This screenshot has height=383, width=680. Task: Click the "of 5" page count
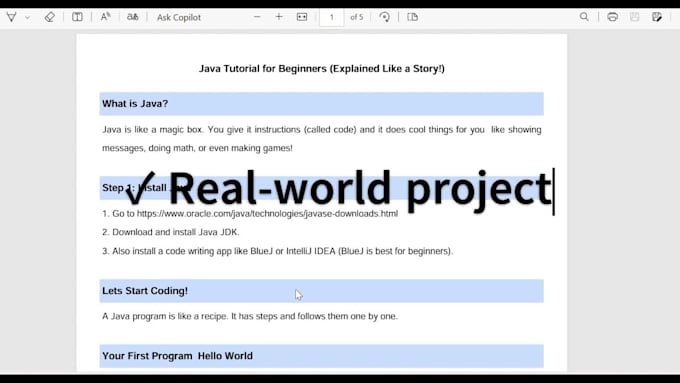click(x=356, y=17)
